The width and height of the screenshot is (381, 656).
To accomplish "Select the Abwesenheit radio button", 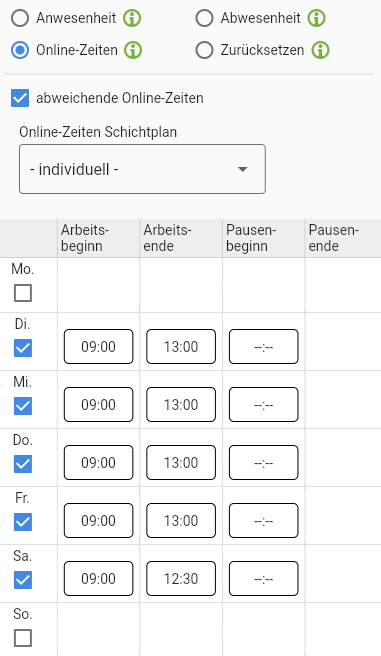I will click(205, 18).
